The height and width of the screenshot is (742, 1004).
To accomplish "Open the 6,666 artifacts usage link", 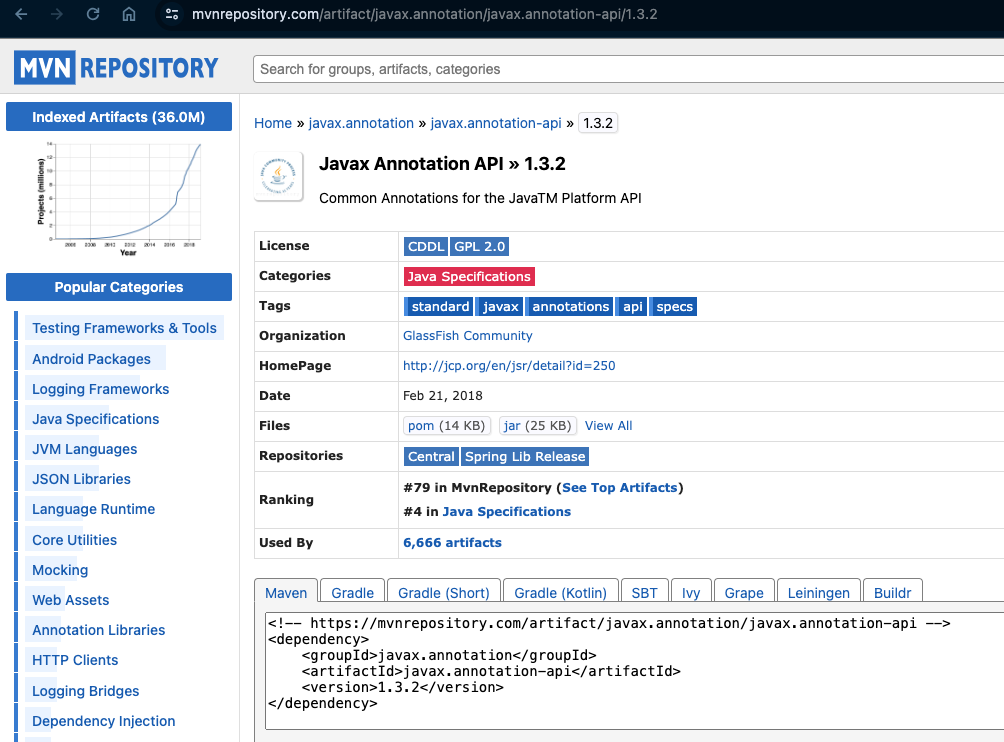I will (452, 542).
